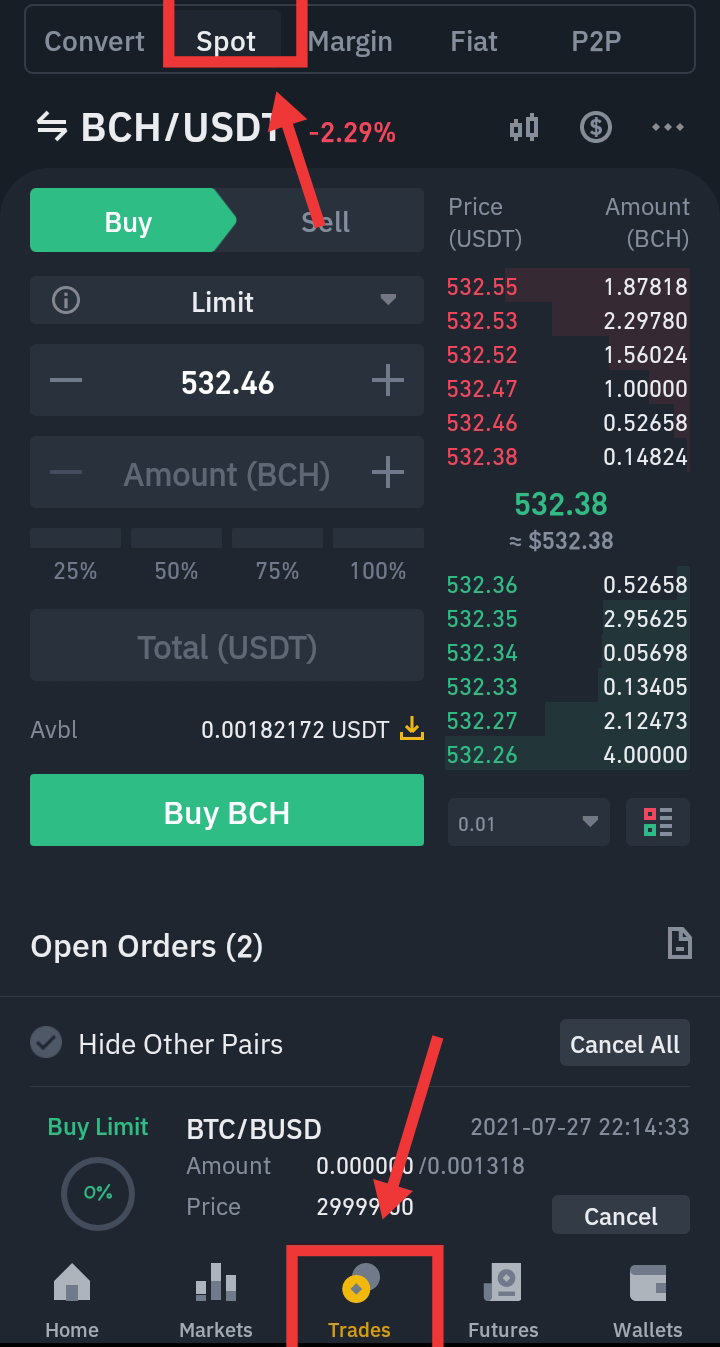Increase price with the plus stepper
The height and width of the screenshot is (1347, 720).
point(387,381)
